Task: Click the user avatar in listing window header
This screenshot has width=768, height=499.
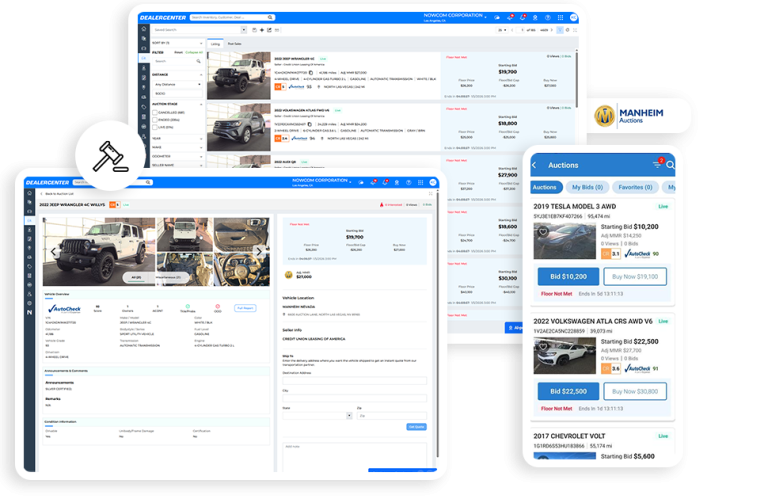Action: tap(574, 18)
